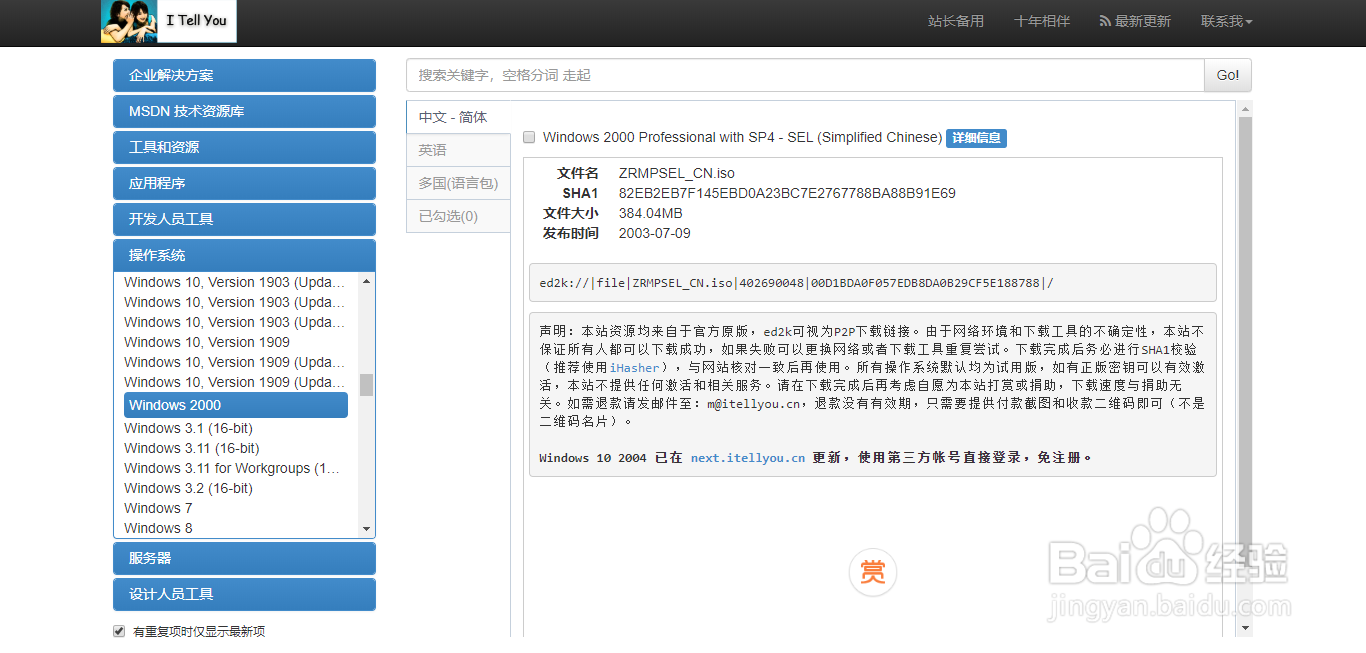Click the file name ZRMPSEL_CN.iso
This screenshot has width=1366, height=653.
(677, 173)
